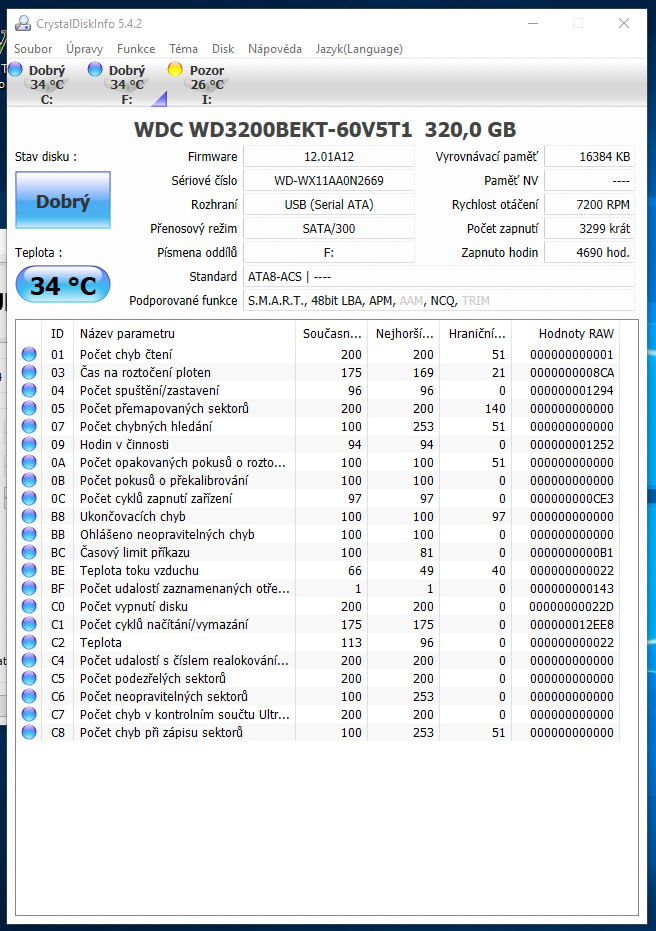Click the Dobrý health status button
The height and width of the screenshot is (931, 656).
(63, 201)
